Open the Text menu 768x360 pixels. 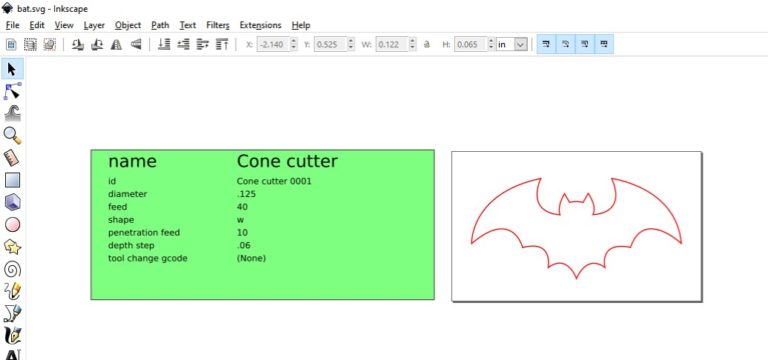click(x=188, y=25)
